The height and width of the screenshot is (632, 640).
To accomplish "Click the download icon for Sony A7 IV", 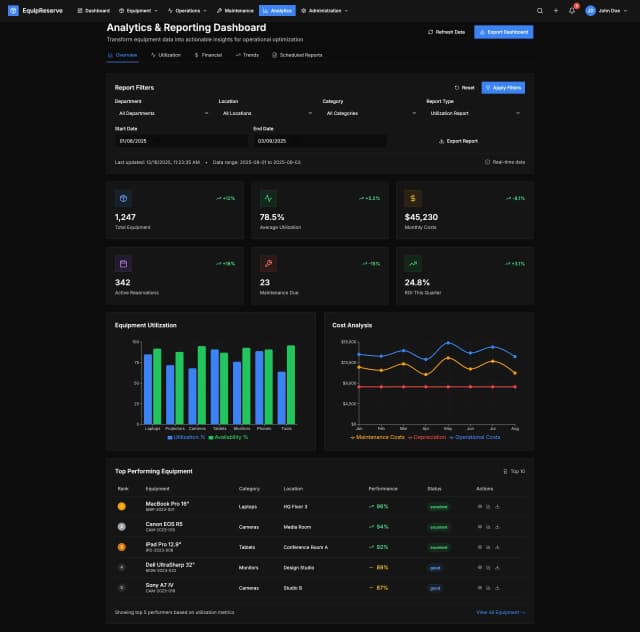I will pyautogui.click(x=497, y=587).
